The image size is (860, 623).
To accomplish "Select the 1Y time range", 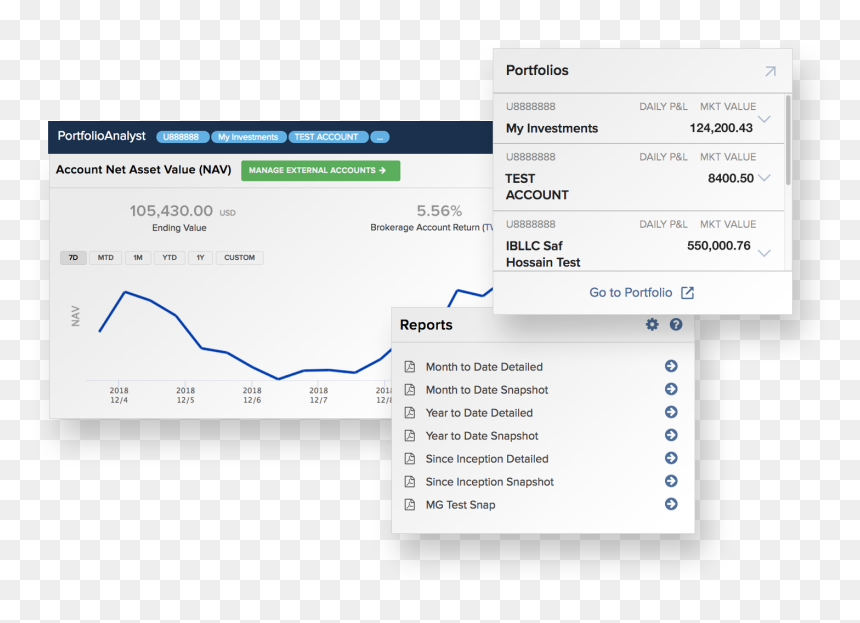I will tap(200, 258).
